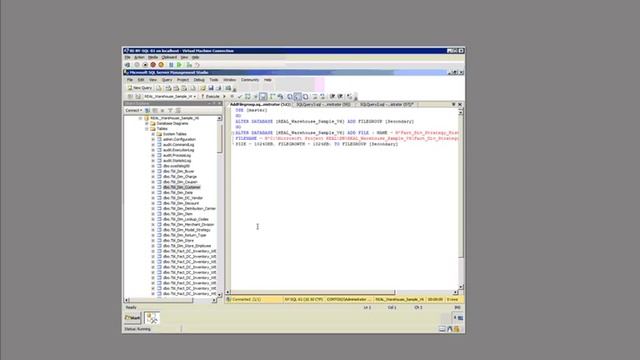Screen dimensions: 640x360
Task: Toggle Include Client Statistics
Action: coord(280,96)
